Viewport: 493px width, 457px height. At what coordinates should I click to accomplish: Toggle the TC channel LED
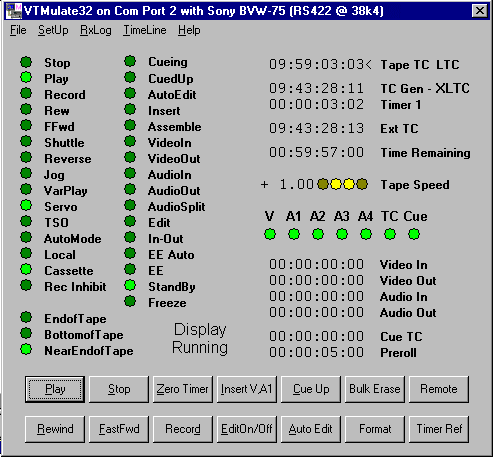coord(390,234)
